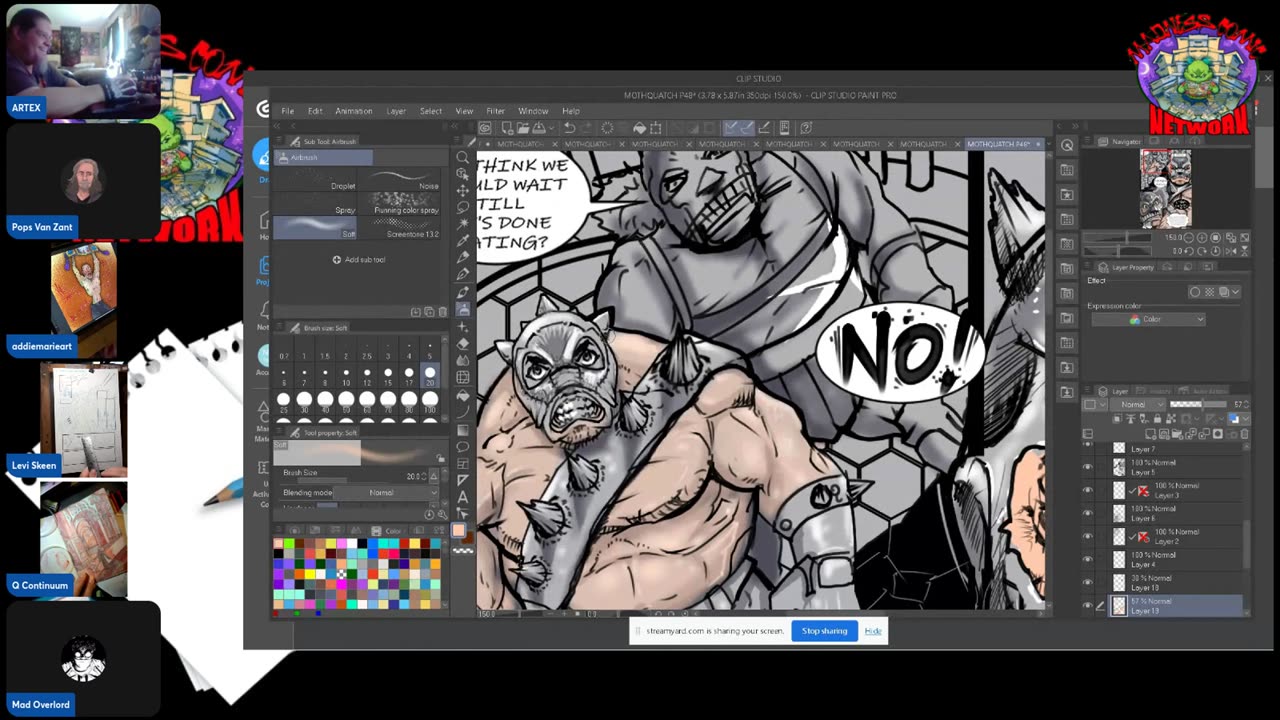The height and width of the screenshot is (720, 1280).
Task: Hide Layer 13 with eye icon
Action: click(1088, 605)
